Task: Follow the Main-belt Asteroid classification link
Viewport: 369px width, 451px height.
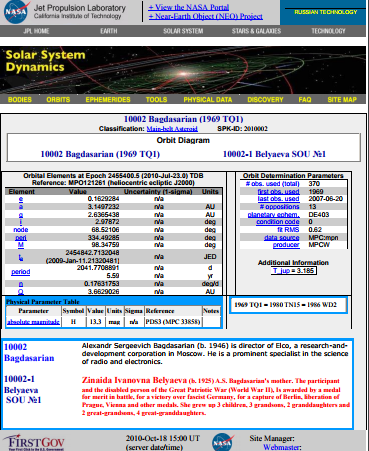Action: point(172,129)
